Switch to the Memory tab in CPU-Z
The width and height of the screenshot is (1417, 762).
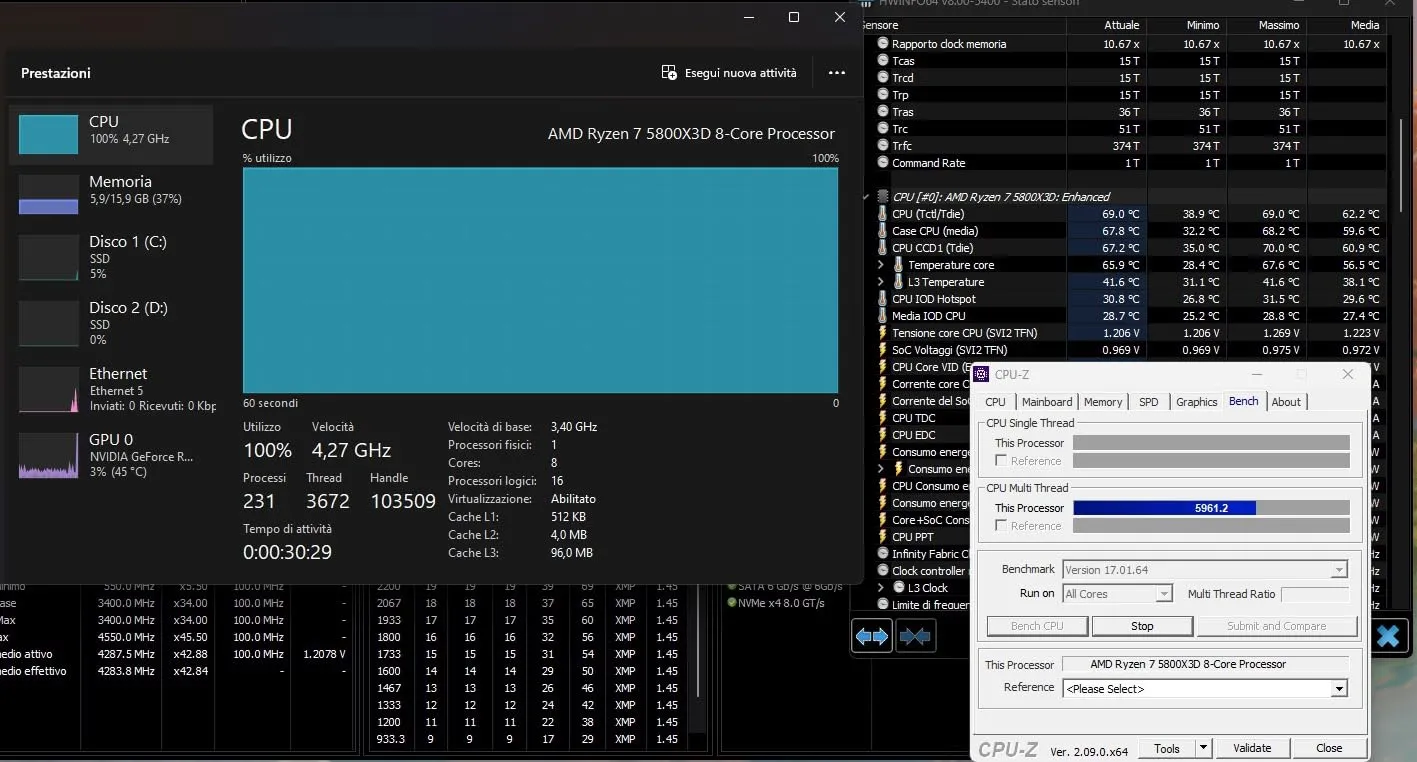pos(1103,402)
